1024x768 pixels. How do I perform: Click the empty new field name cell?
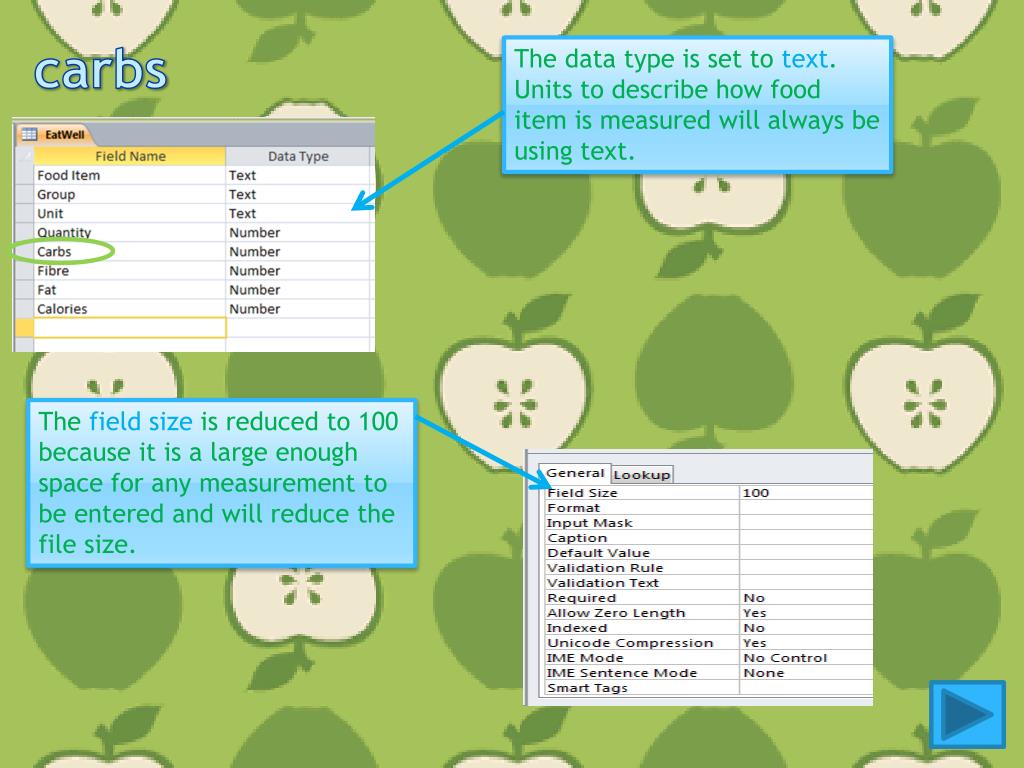click(129, 328)
